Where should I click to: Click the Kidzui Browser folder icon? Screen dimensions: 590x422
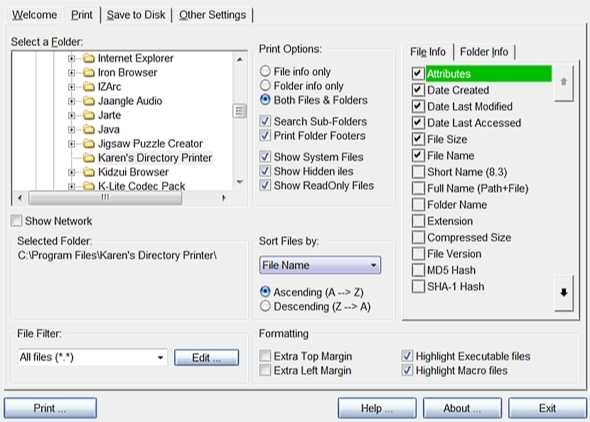(88, 172)
